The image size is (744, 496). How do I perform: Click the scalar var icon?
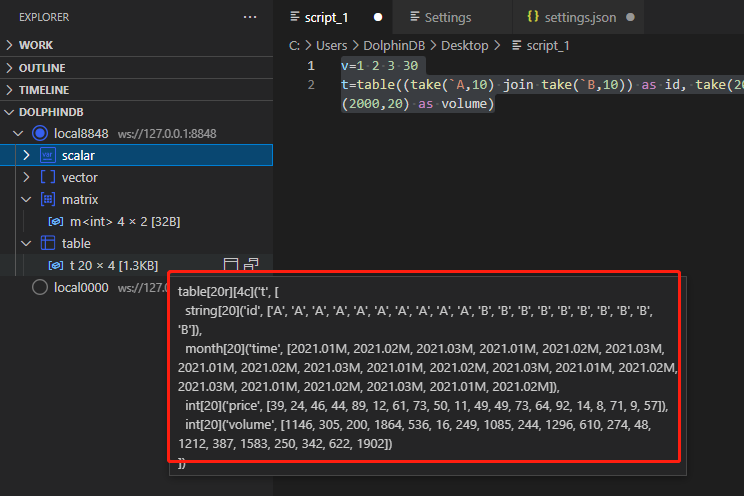point(48,155)
